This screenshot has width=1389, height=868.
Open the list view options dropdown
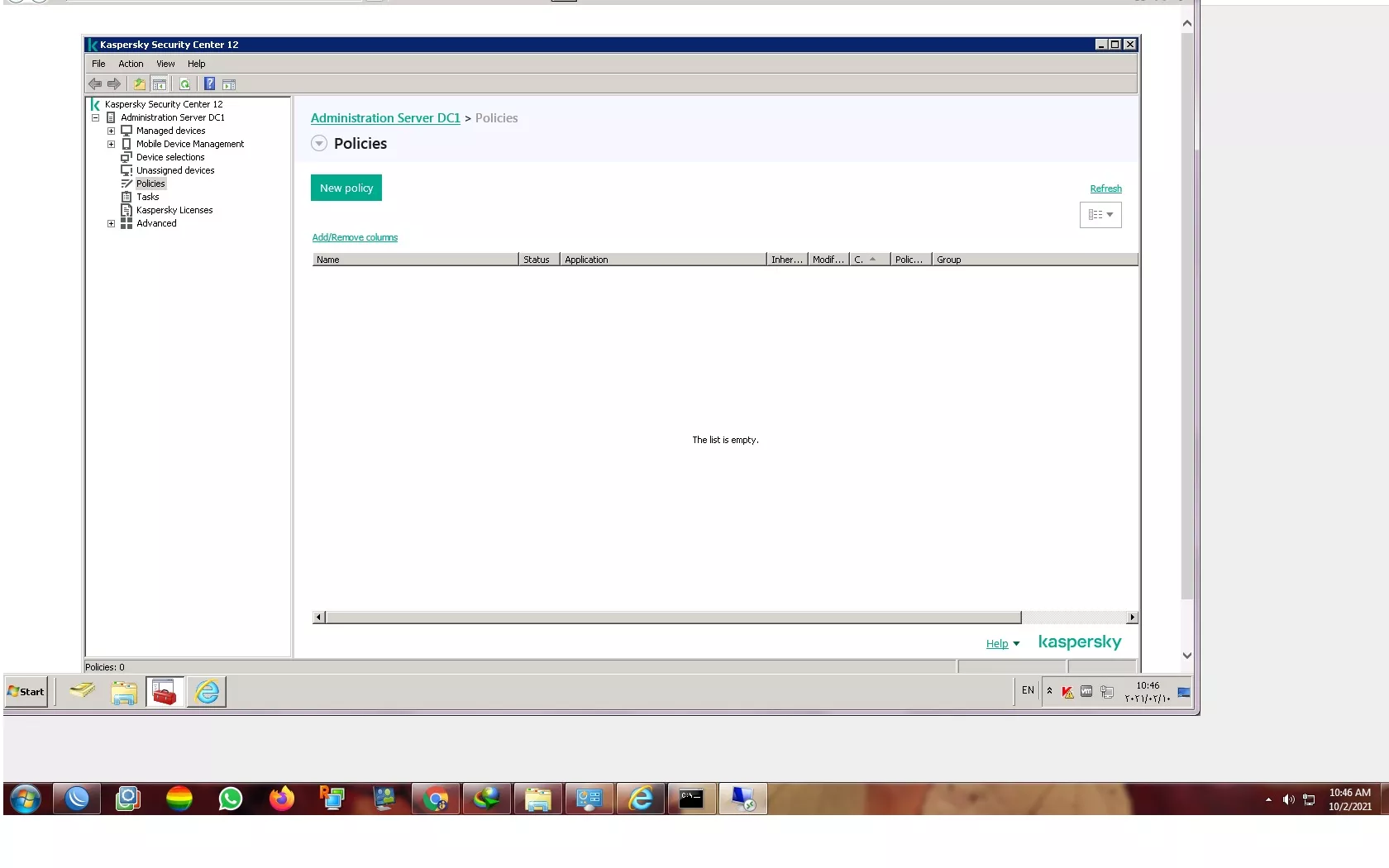point(1100,215)
